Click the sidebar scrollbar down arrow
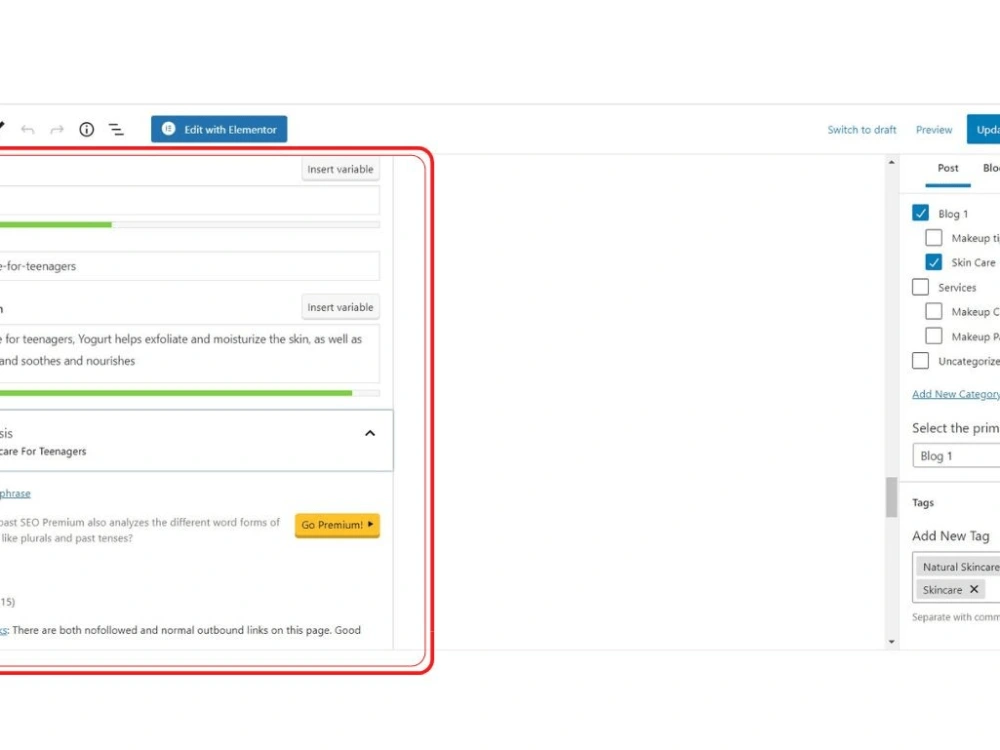The image size is (1000, 750). (892, 642)
